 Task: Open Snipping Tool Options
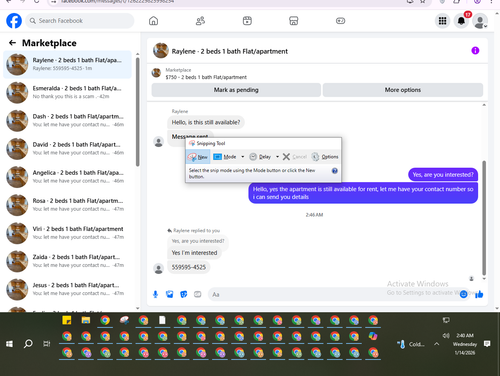(325, 157)
